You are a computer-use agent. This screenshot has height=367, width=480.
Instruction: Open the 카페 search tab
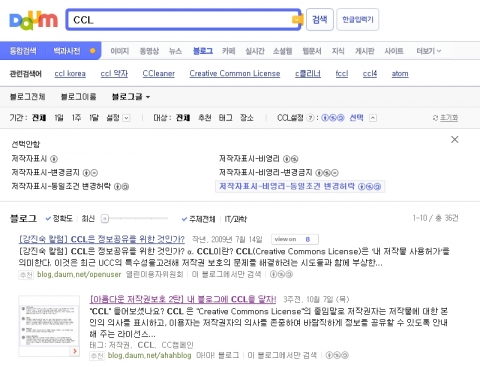[x=229, y=51]
